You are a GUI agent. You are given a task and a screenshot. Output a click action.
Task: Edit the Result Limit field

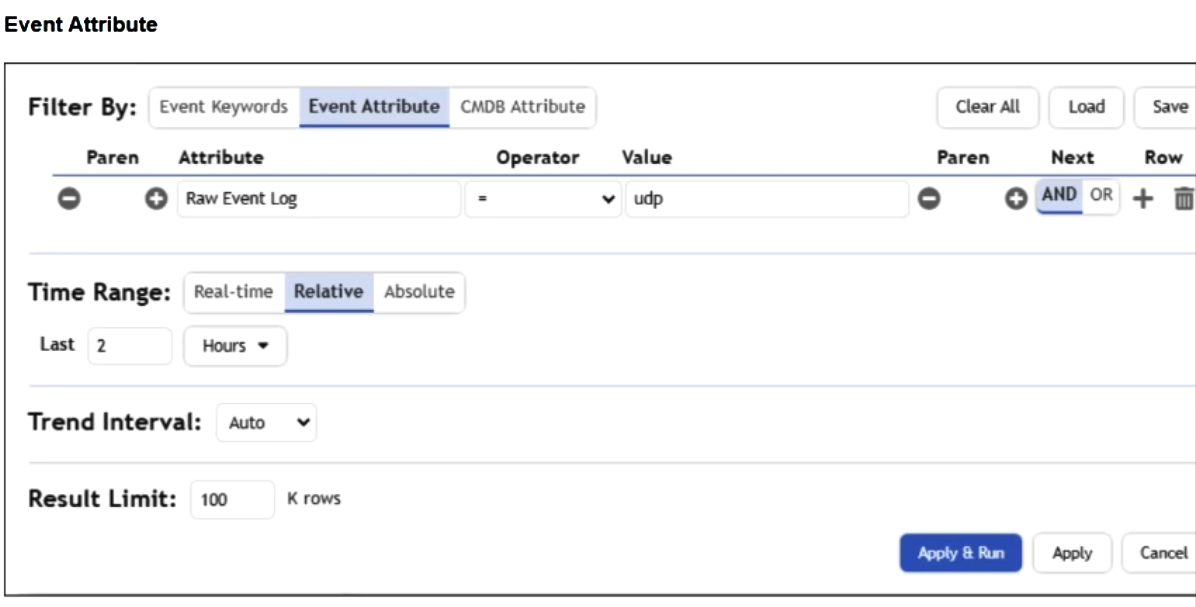tap(232, 499)
